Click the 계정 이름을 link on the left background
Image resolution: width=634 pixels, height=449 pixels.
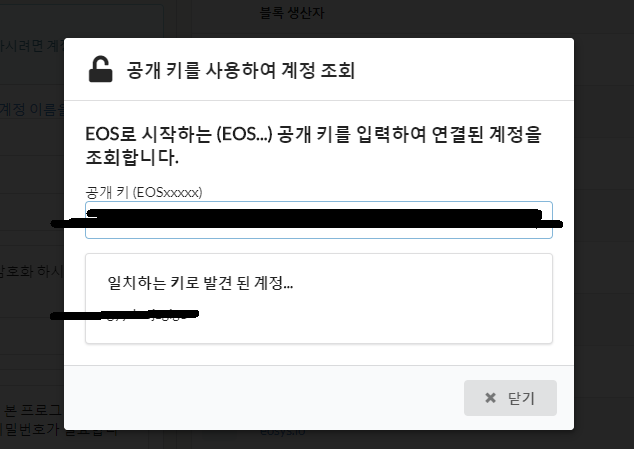[x=32, y=109]
